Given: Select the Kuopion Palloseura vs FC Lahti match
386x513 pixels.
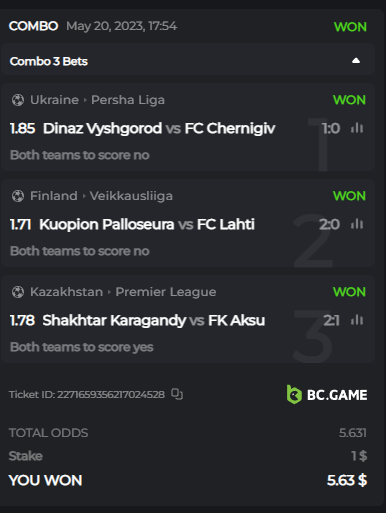Looking at the screenshot, I should (x=147, y=224).
